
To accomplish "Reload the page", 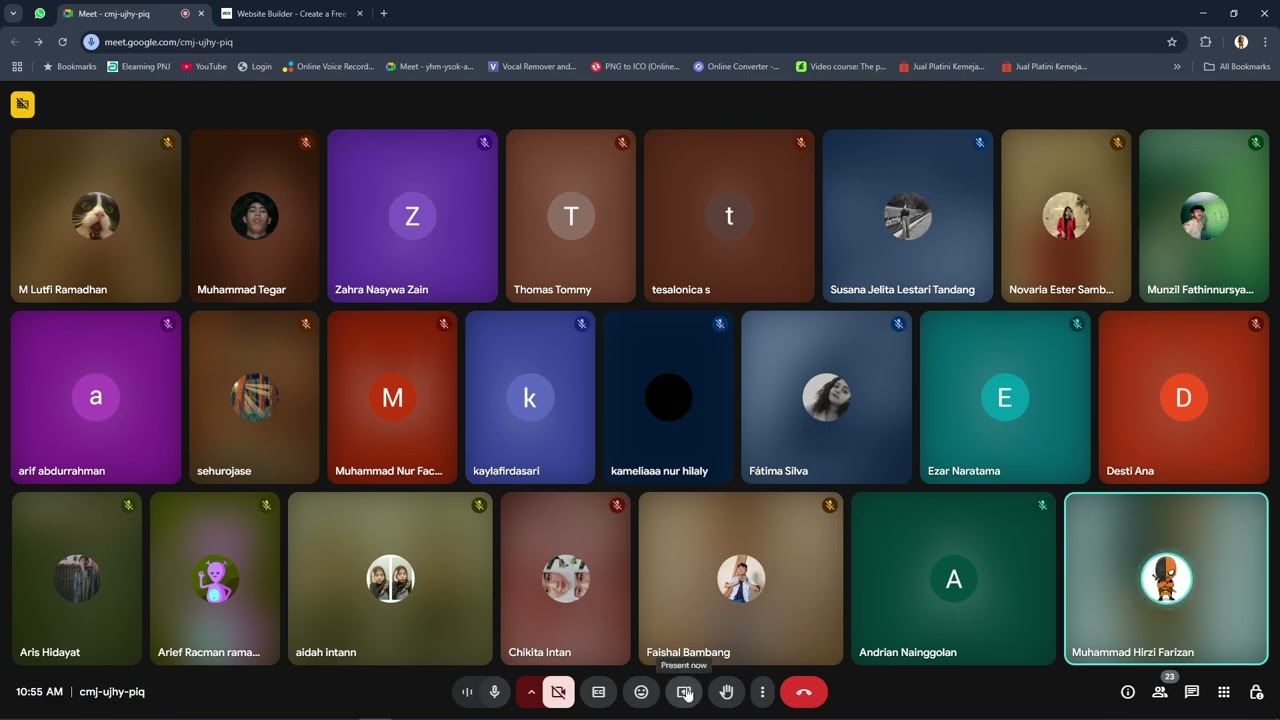I will [62, 42].
